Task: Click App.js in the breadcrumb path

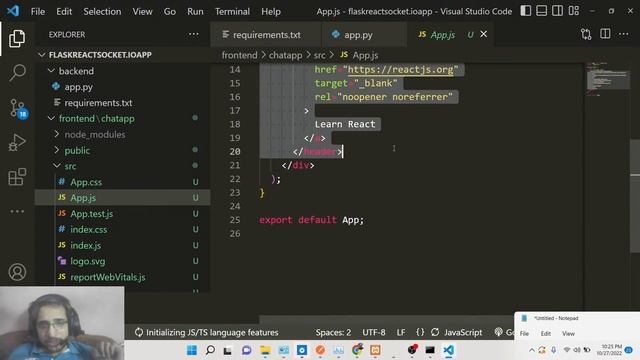Action: point(365,55)
